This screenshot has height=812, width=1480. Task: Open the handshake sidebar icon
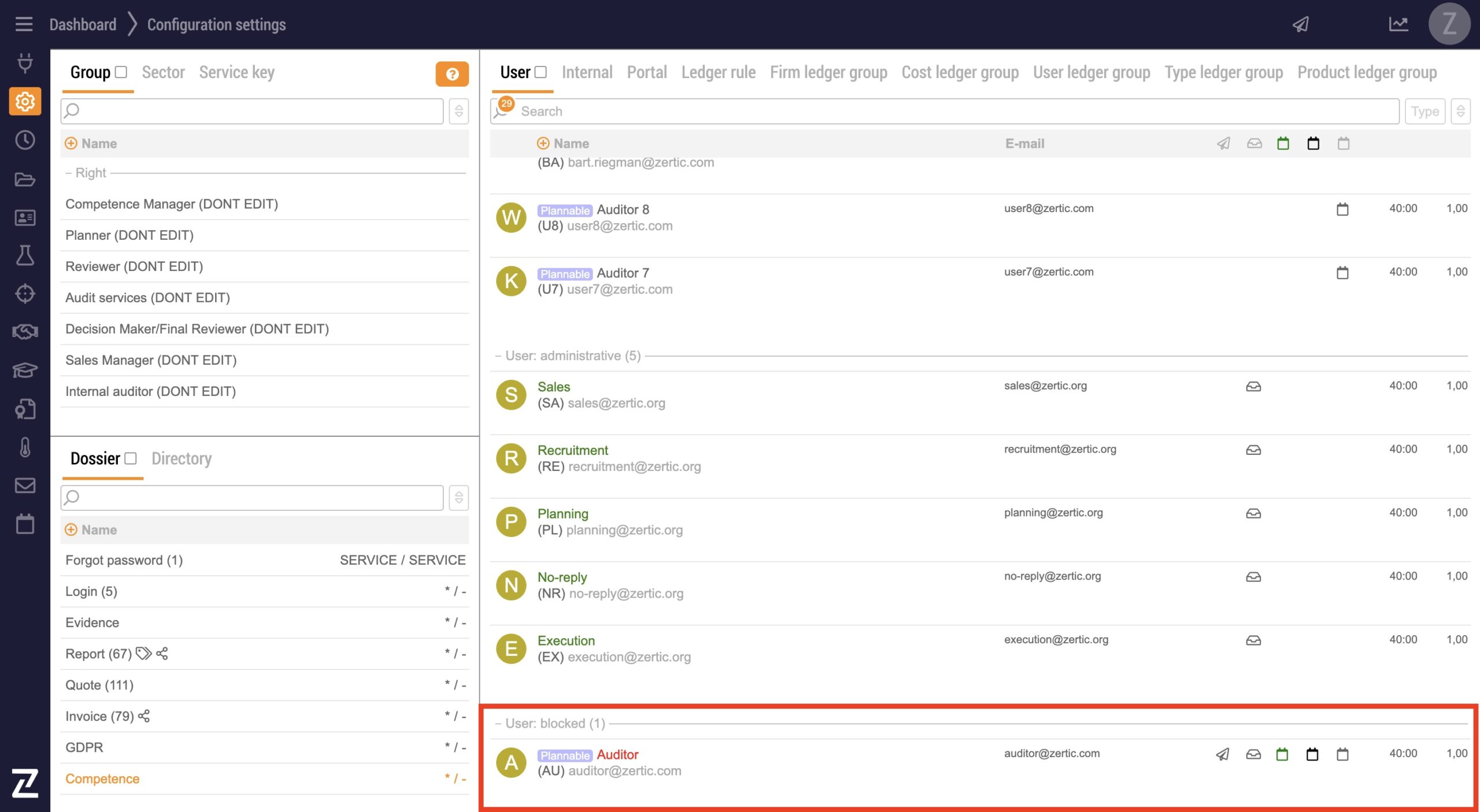point(25,332)
